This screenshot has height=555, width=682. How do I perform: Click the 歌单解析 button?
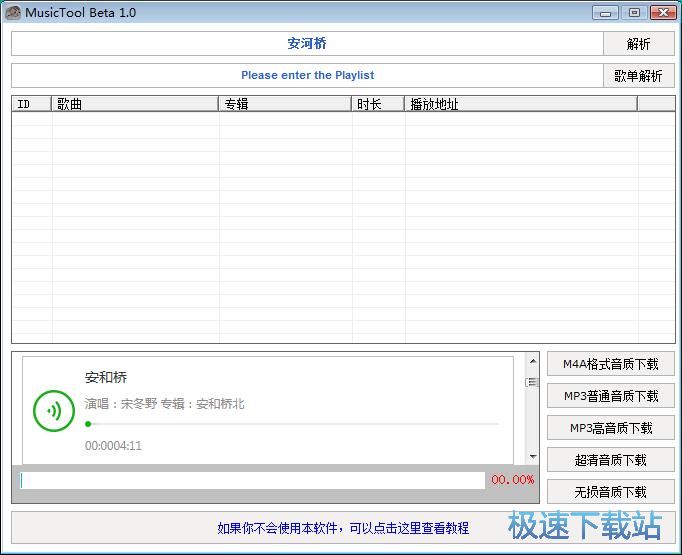pyautogui.click(x=639, y=76)
